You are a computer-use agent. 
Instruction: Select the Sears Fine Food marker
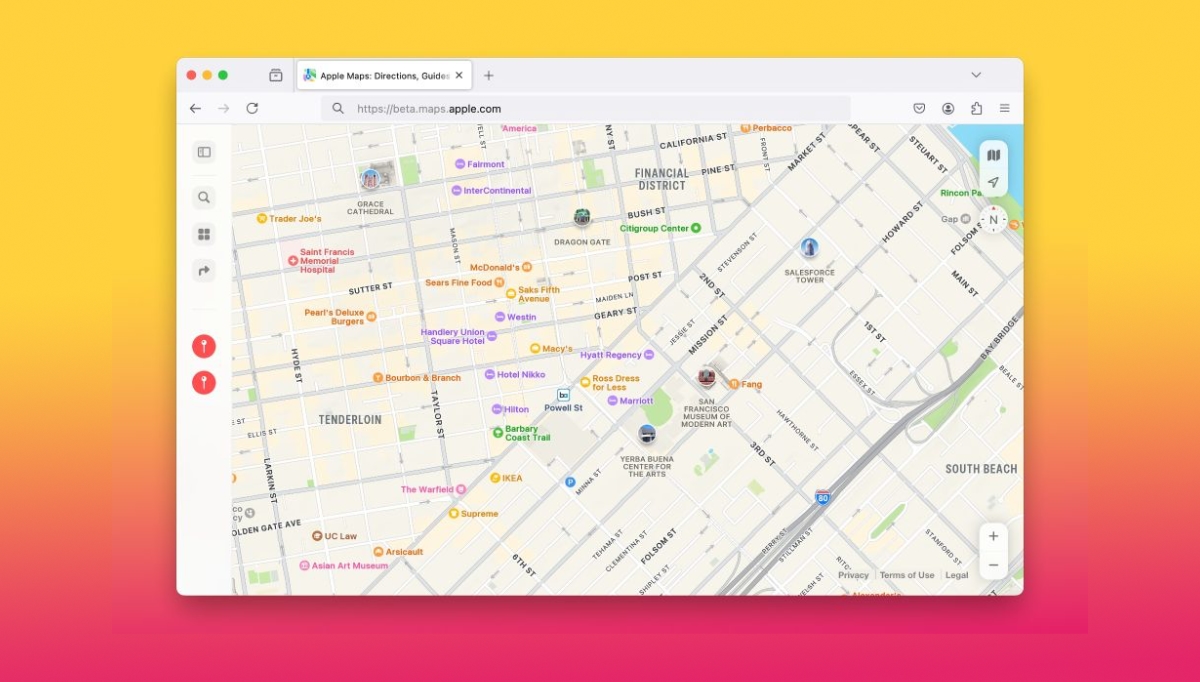[x=500, y=283]
